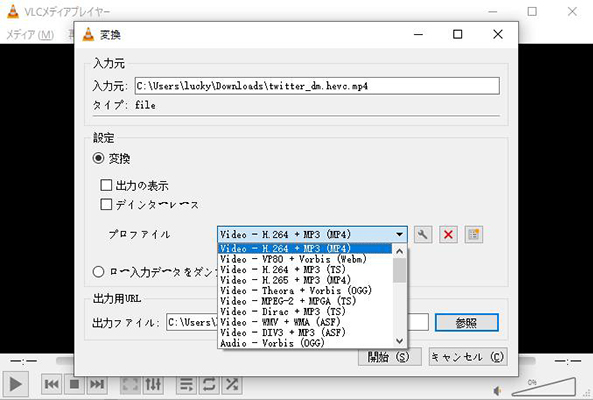
Task: Click the 開始 (S) start button
Action: click(x=390, y=357)
